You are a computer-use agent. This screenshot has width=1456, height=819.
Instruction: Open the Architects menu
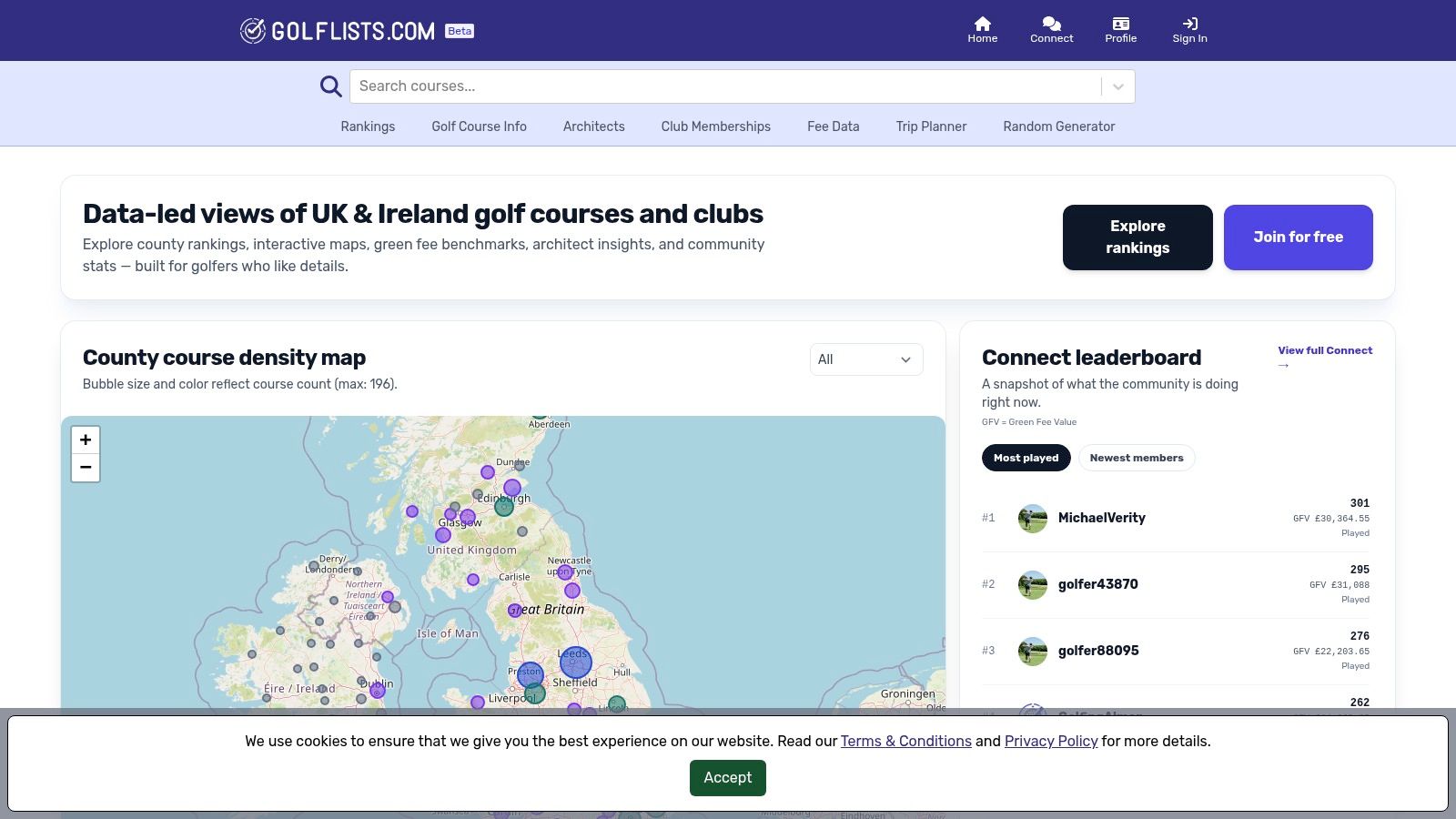593,126
